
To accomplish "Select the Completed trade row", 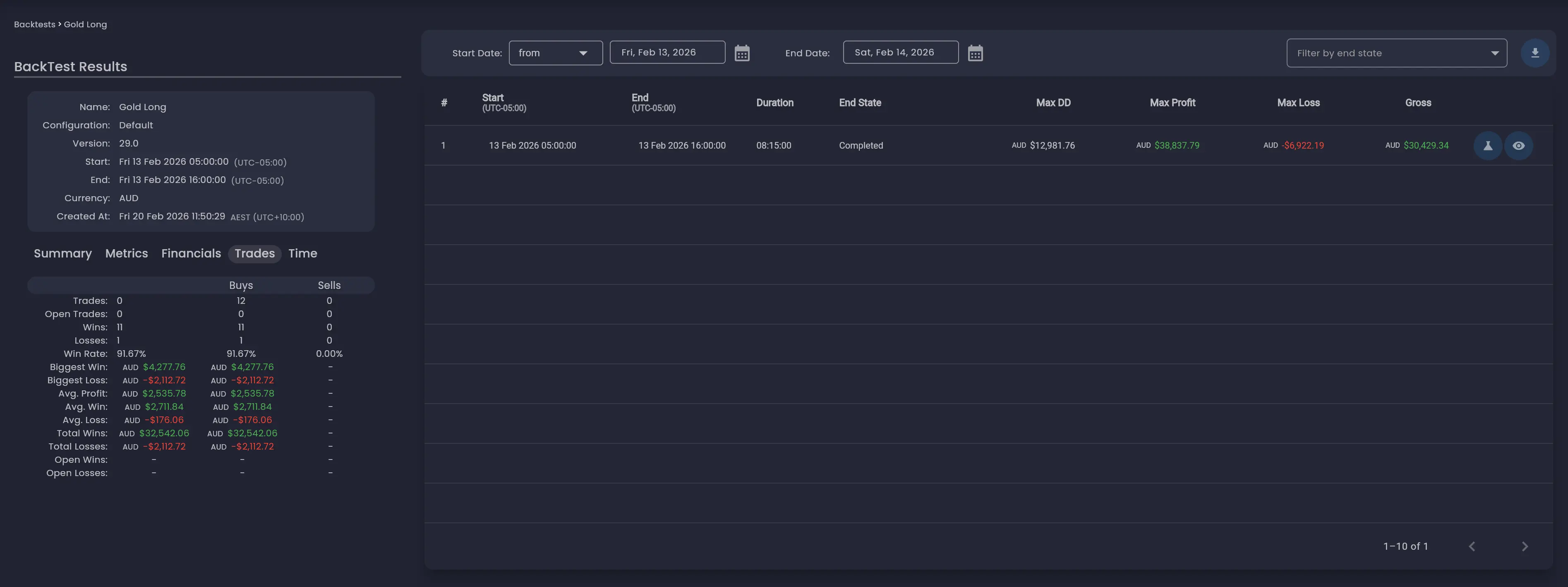I will tap(861, 146).
